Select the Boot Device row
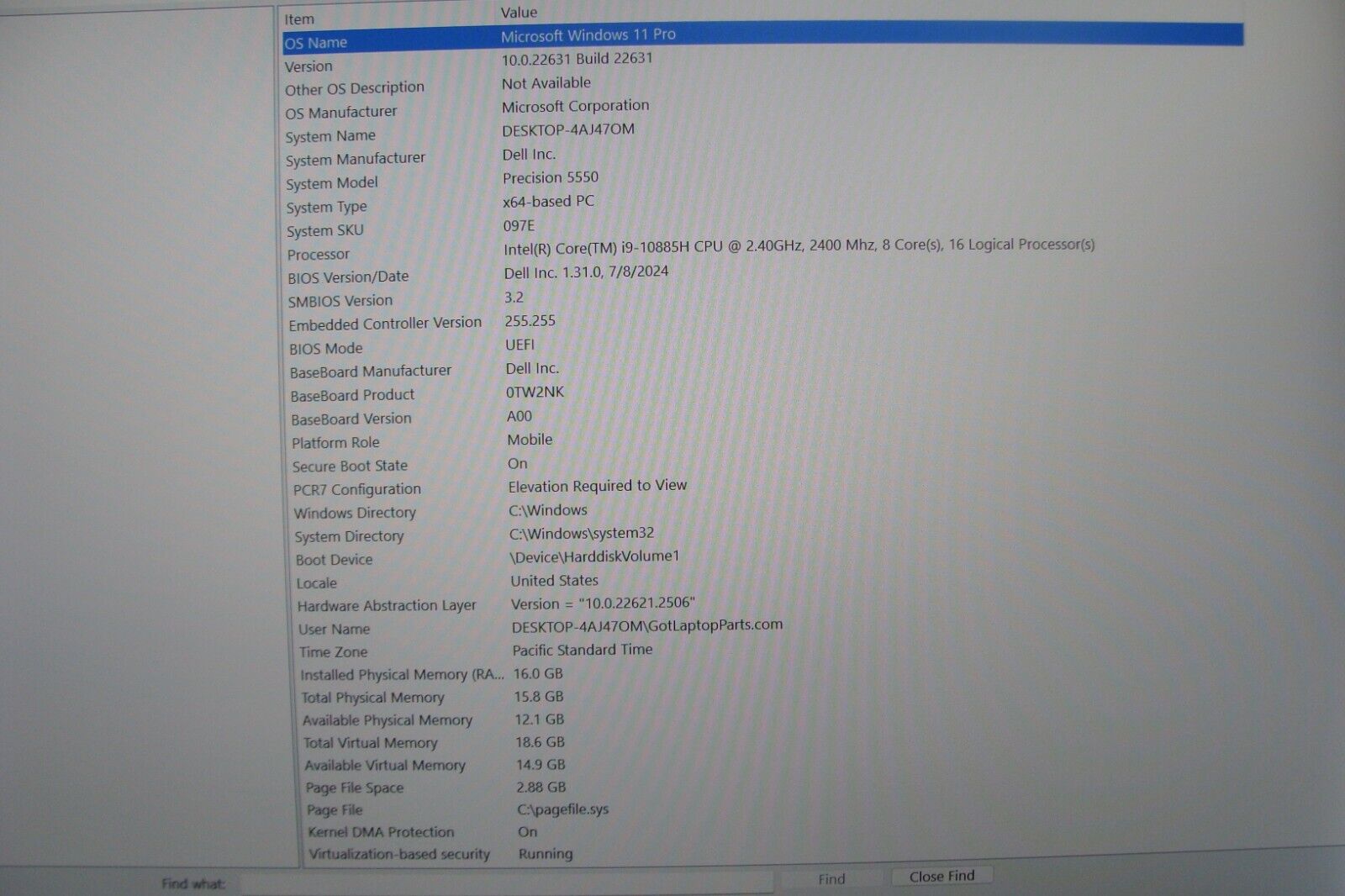The height and width of the screenshot is (896, 1345). tap(334, 560)
